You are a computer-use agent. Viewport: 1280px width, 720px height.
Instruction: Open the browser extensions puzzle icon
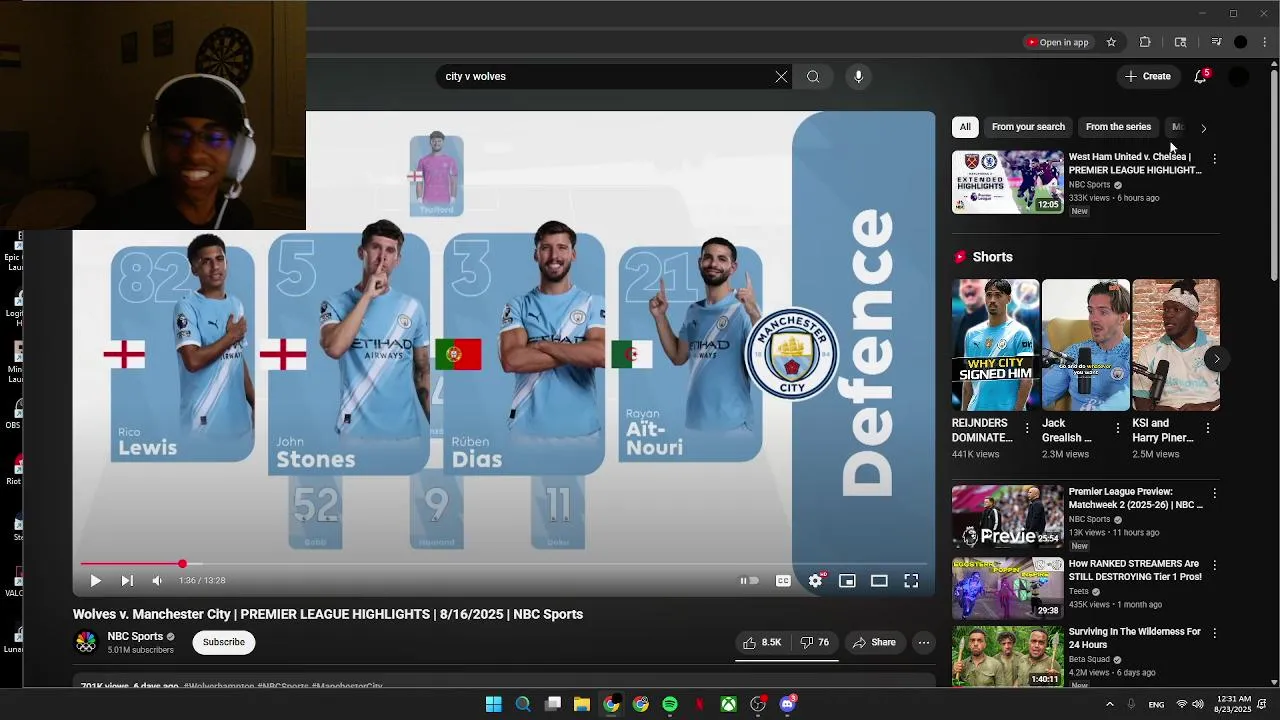(x=1145, y=42)
